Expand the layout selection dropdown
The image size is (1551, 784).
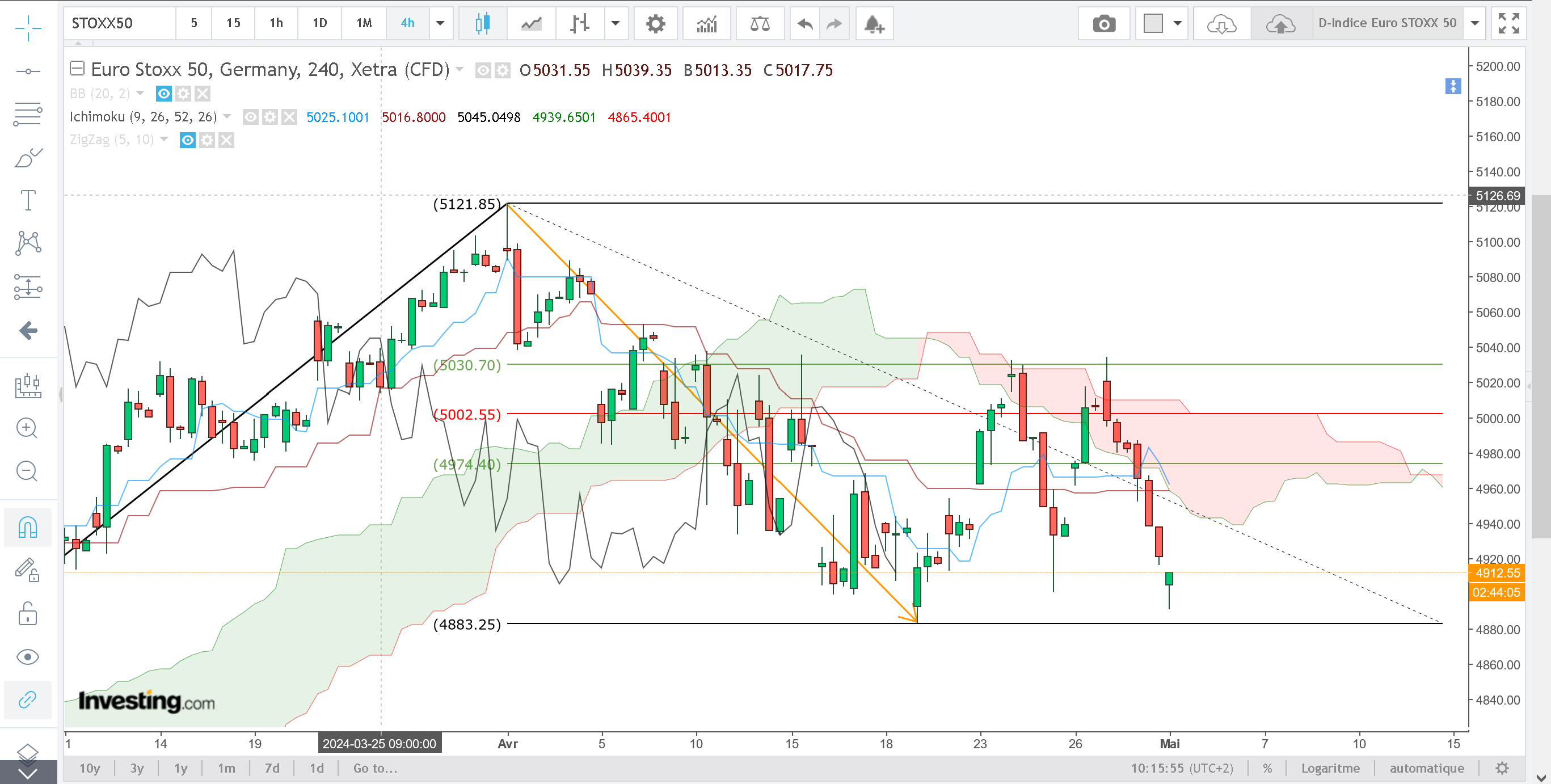(1177, 23)
